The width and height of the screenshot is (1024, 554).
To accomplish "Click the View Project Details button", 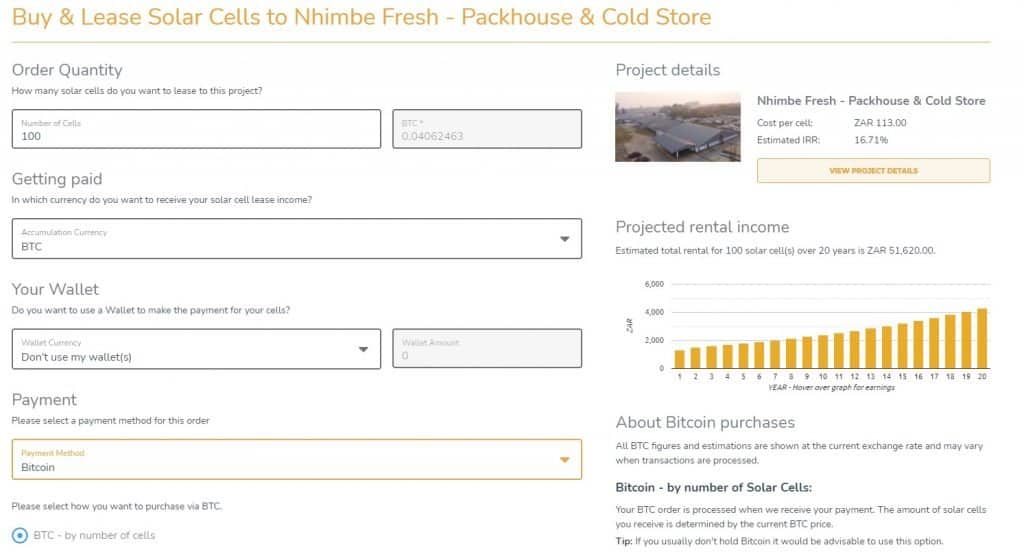I will (x=873, y=171).
